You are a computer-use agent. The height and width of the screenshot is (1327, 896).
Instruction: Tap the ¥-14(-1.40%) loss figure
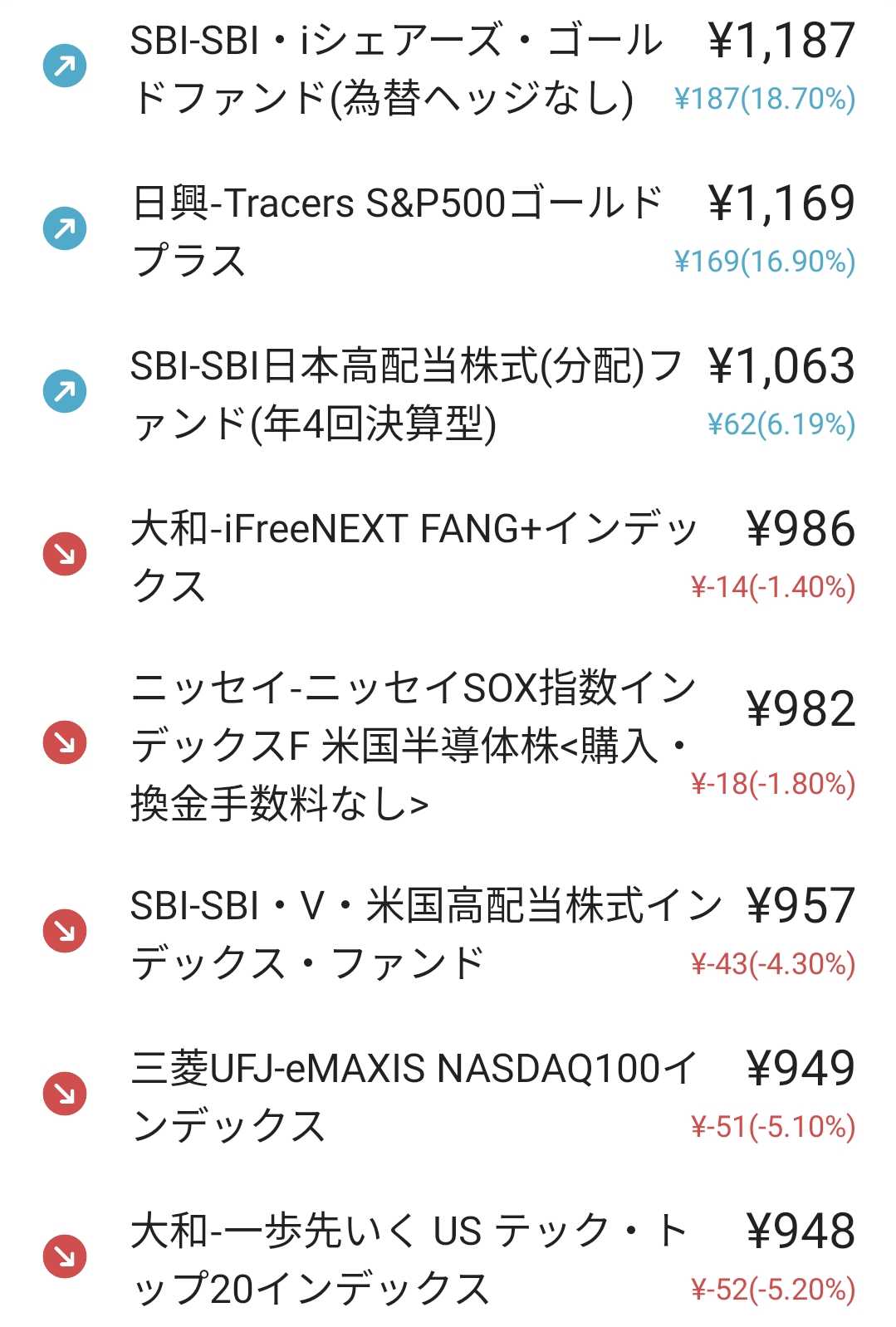772,587
